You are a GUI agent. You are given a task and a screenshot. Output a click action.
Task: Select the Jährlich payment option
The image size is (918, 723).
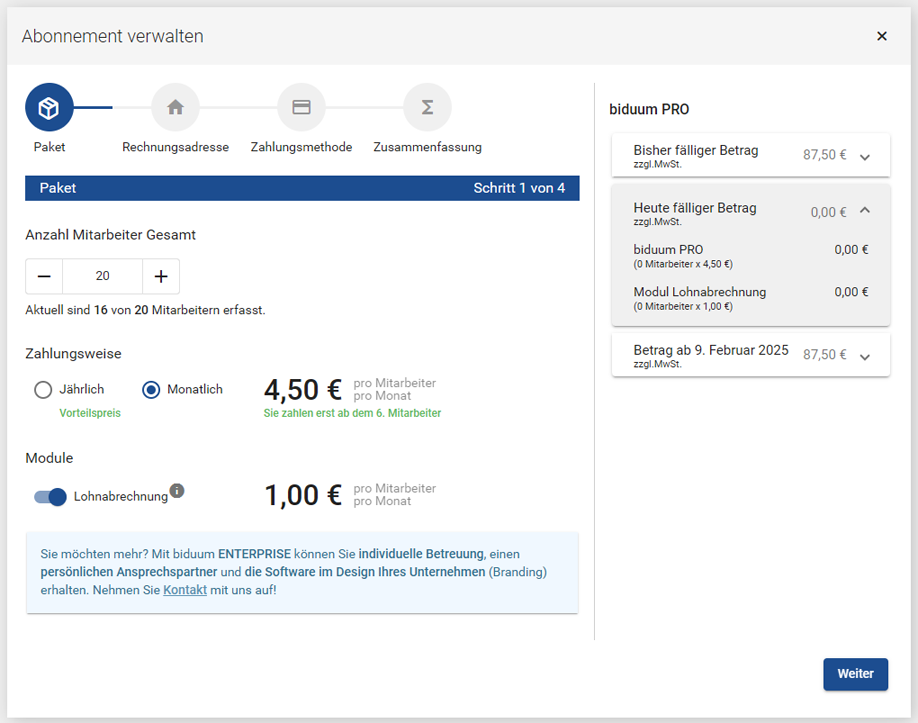[x=43, y=390]
